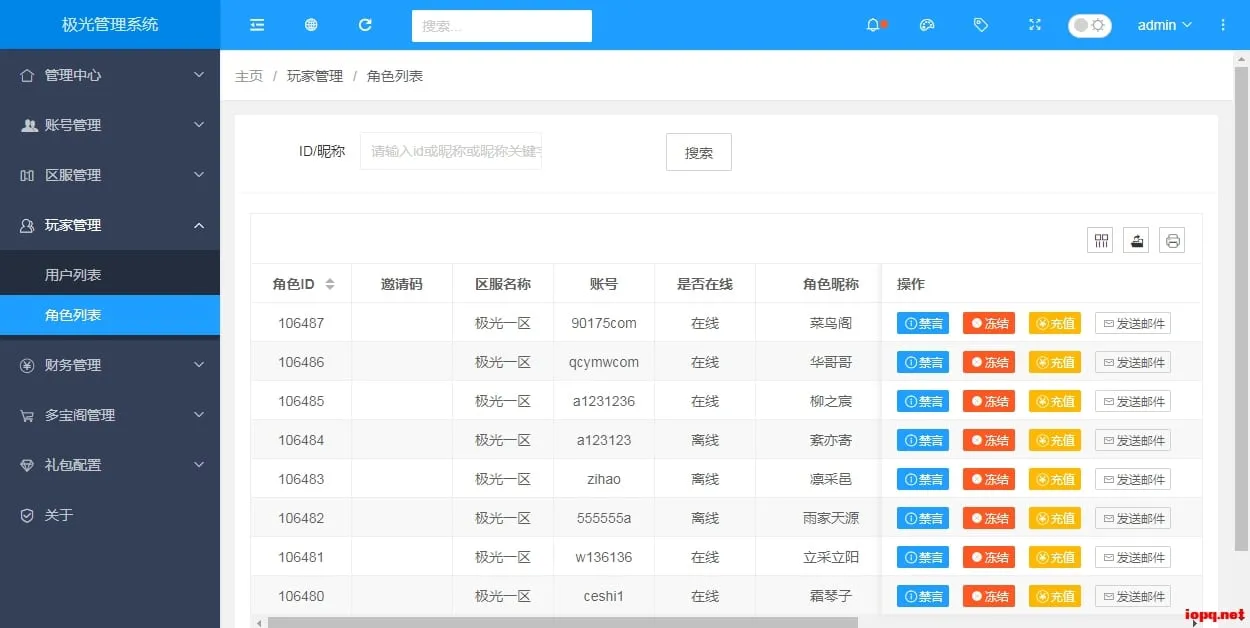Click 发送邮件 for role 106480
1250x628 pixels.
1133,596
